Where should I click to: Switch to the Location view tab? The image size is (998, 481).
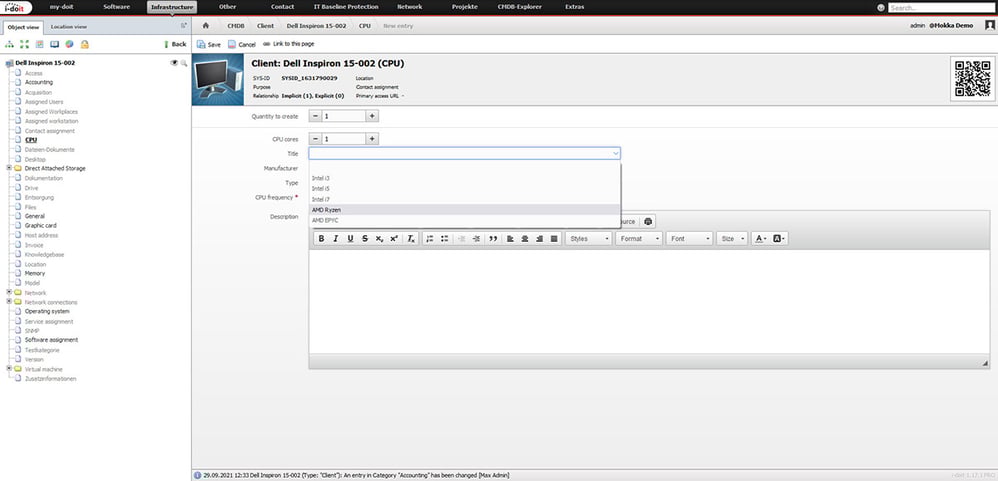click(x=69, y=27)
